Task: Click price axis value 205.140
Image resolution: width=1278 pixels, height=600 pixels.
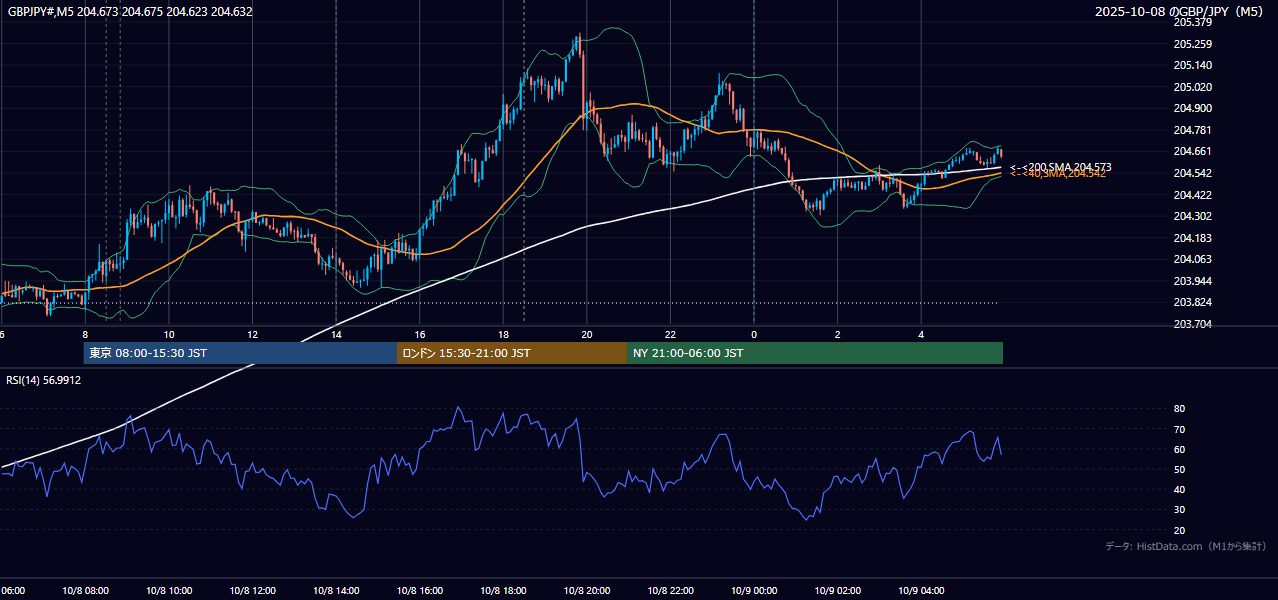Action: pyautogui.click(x=1192, y=65)
